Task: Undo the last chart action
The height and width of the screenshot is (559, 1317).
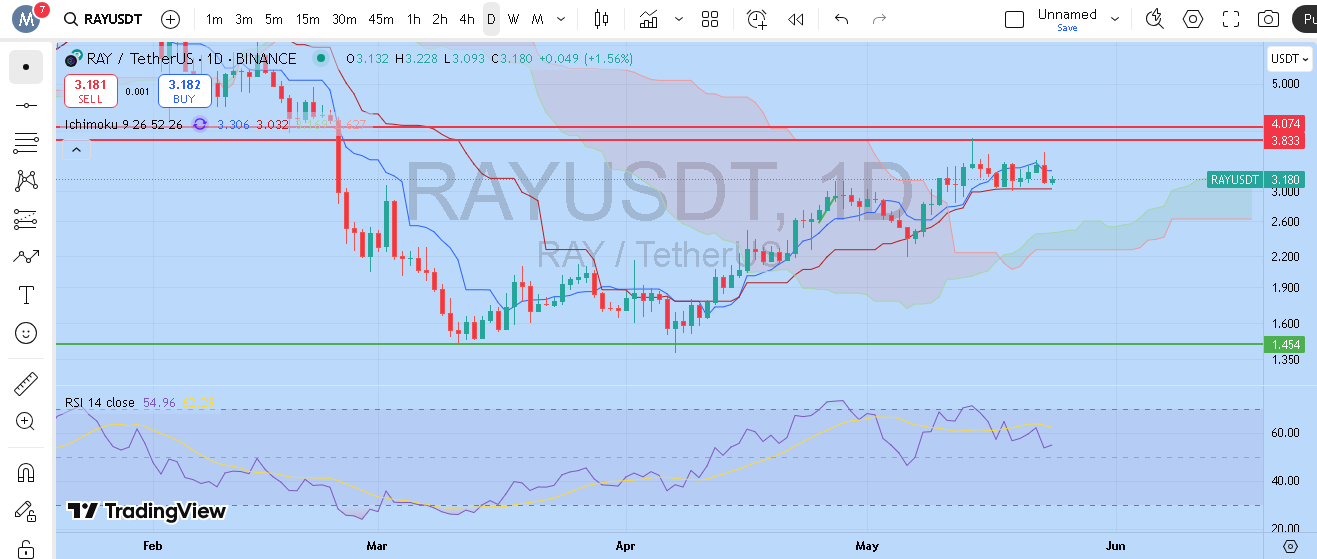Action: coord(841,19)
